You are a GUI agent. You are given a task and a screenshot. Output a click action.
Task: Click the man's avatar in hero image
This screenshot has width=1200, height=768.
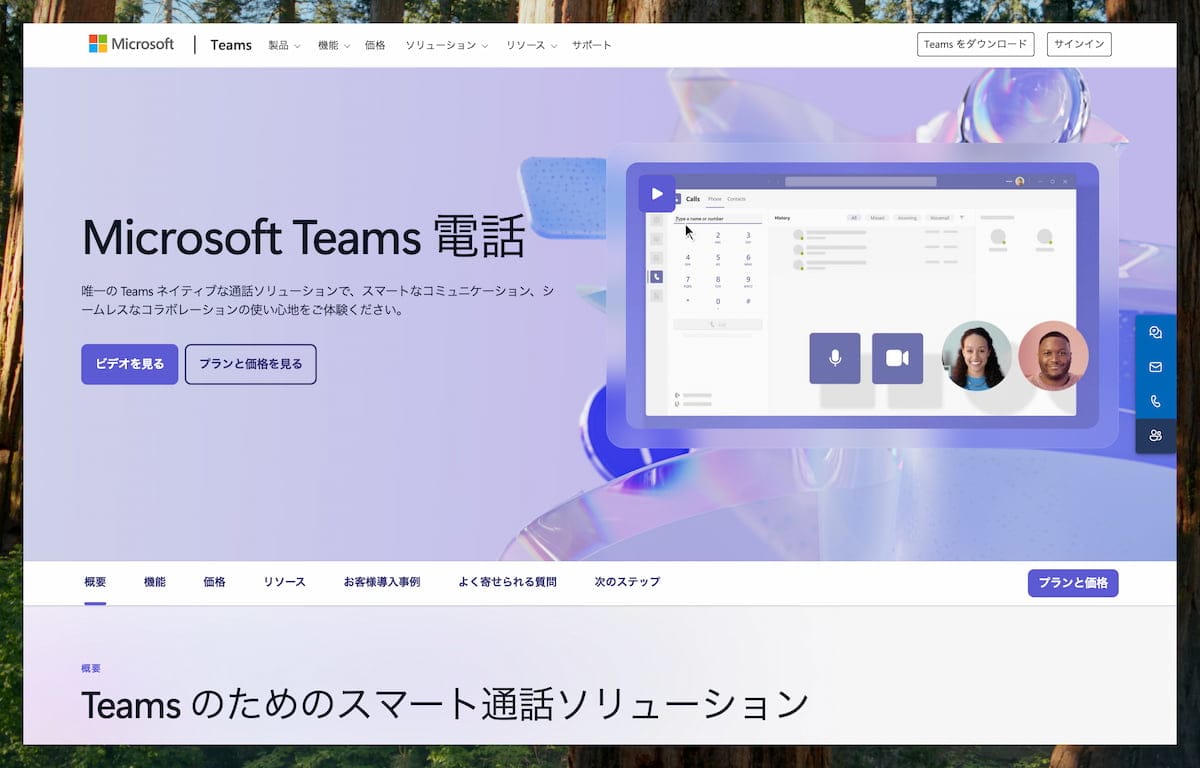click(x=1053, y=355)
